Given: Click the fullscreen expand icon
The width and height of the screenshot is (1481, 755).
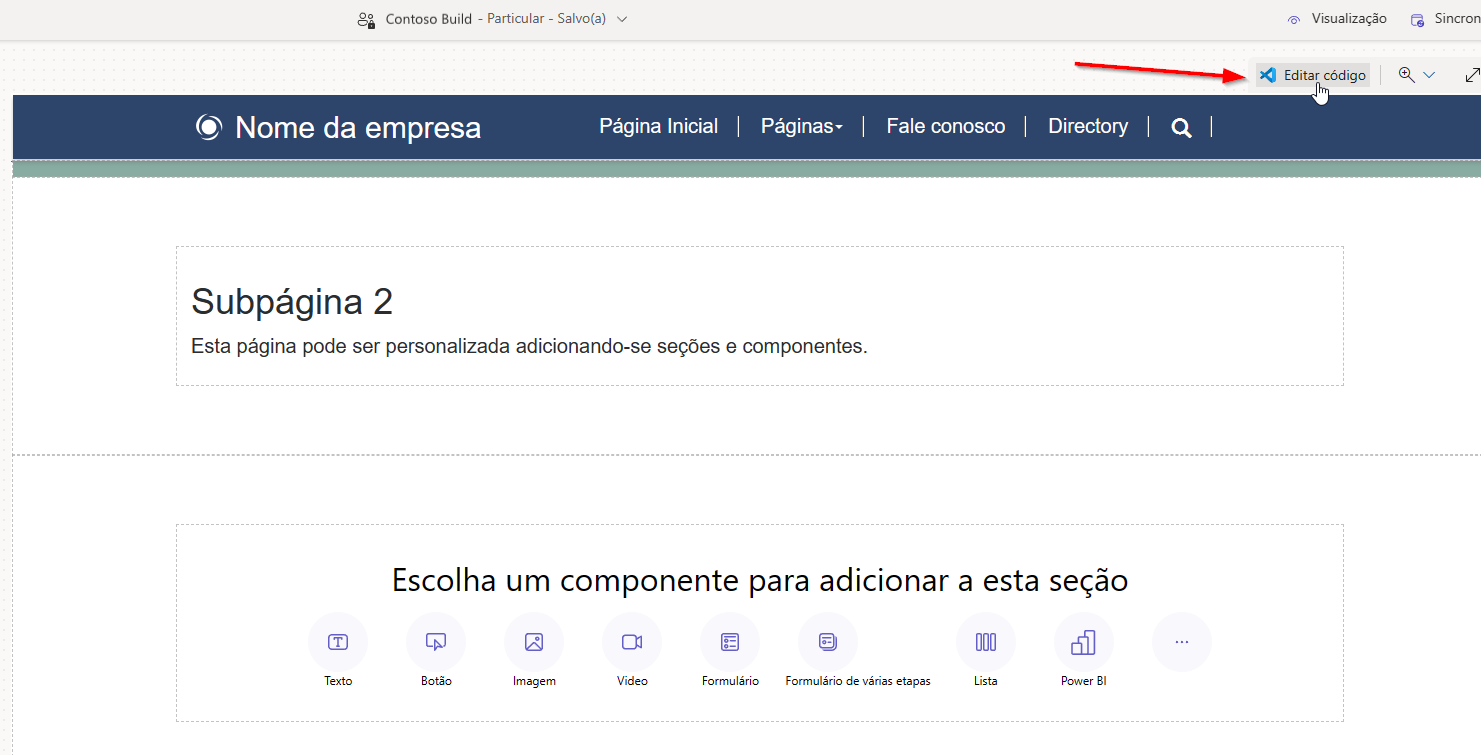Looking at the screenshot, I should coord(1472,74).
